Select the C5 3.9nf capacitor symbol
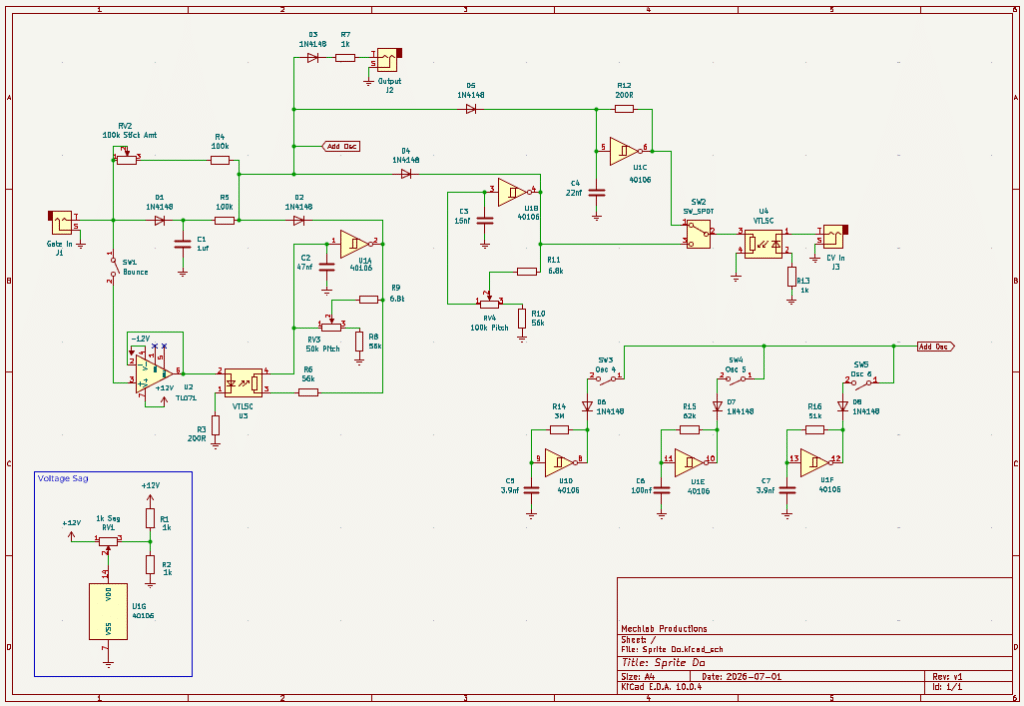 tap(532, 489)
